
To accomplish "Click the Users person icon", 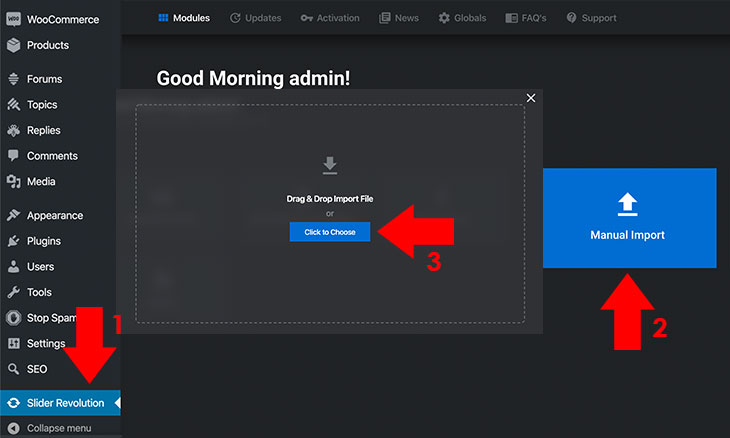I will 14,266.
